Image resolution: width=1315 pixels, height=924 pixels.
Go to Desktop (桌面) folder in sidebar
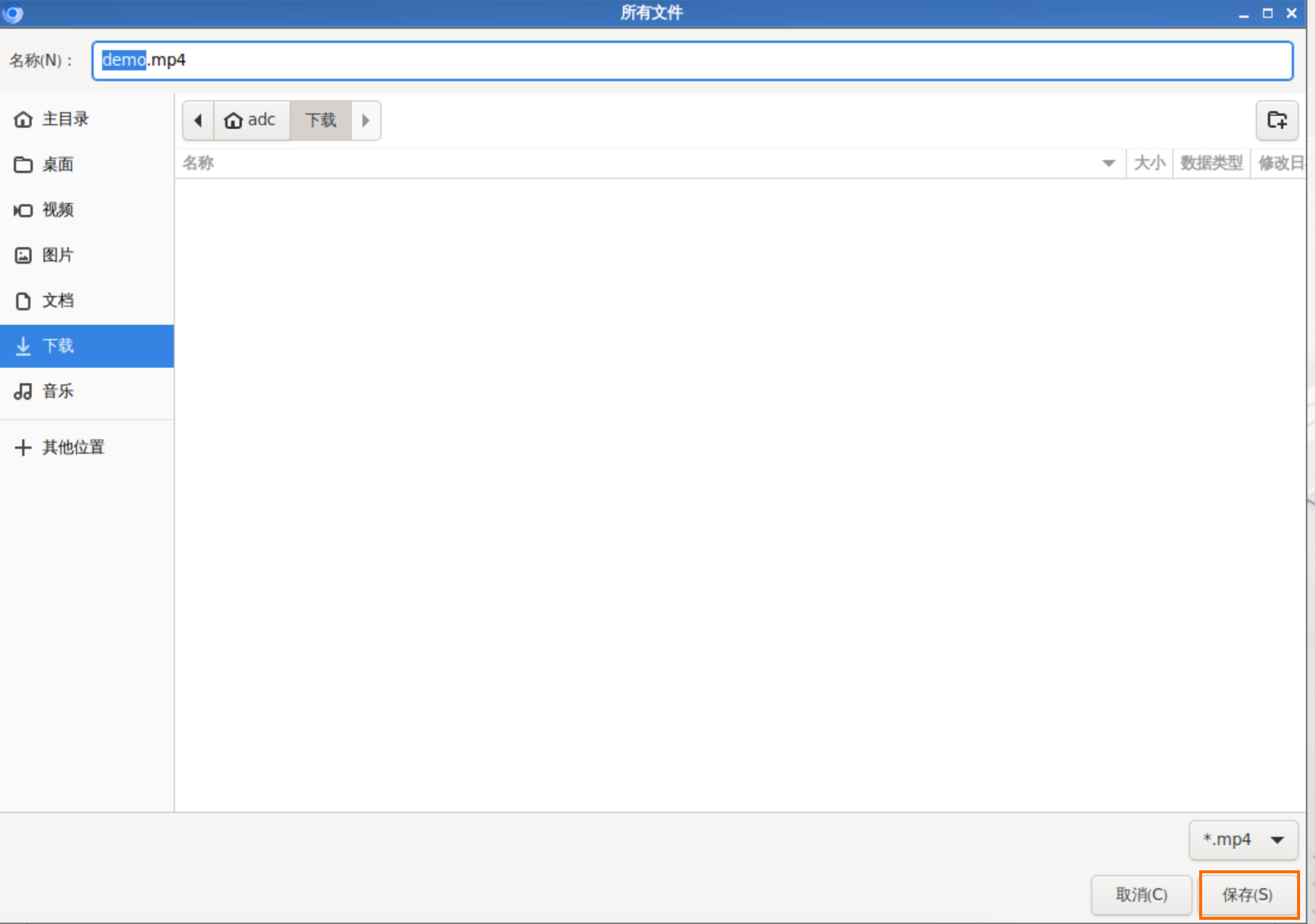click(x=57, y=165)
